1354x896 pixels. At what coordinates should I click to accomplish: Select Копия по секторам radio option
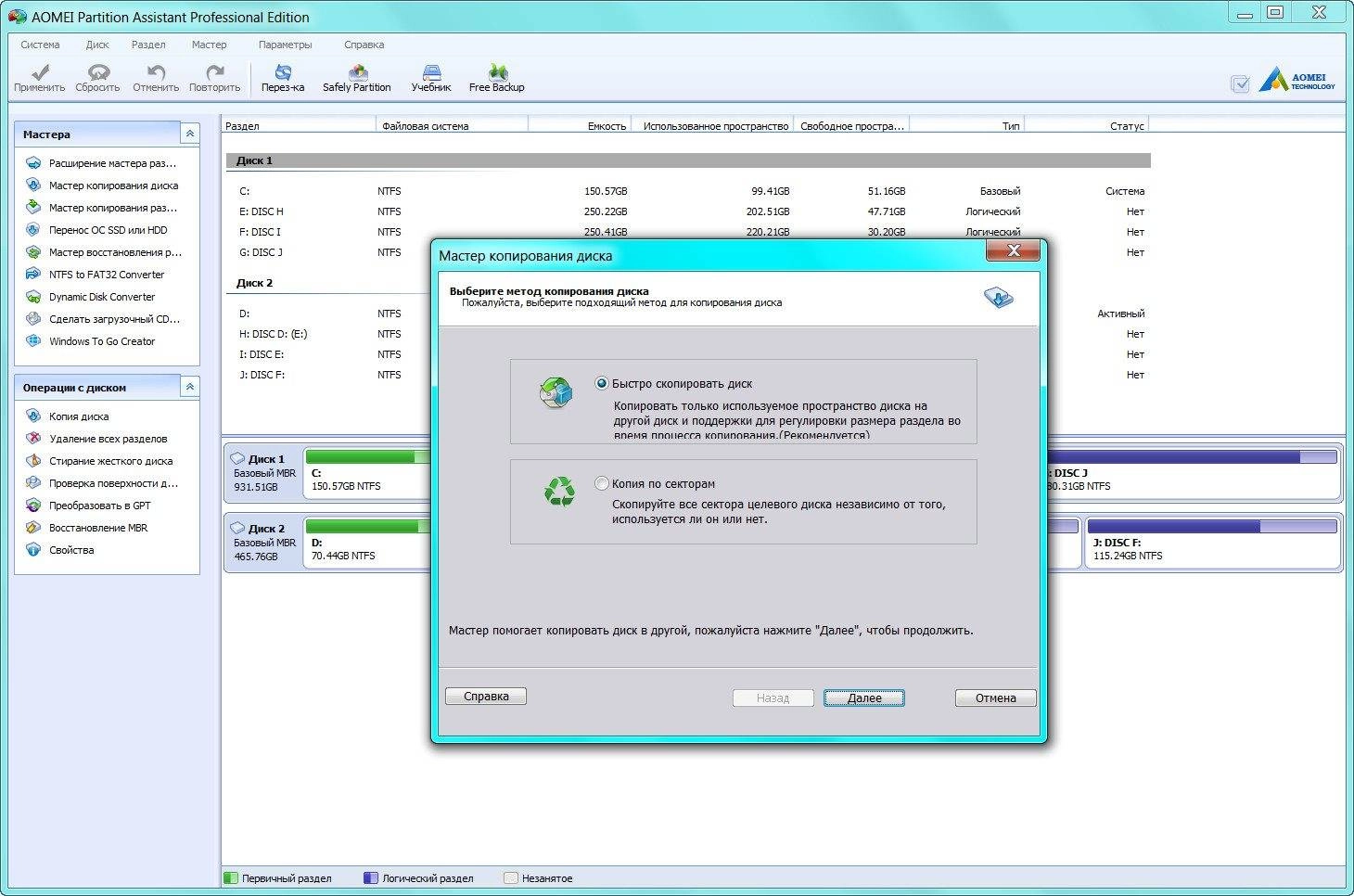pos(602,483)
